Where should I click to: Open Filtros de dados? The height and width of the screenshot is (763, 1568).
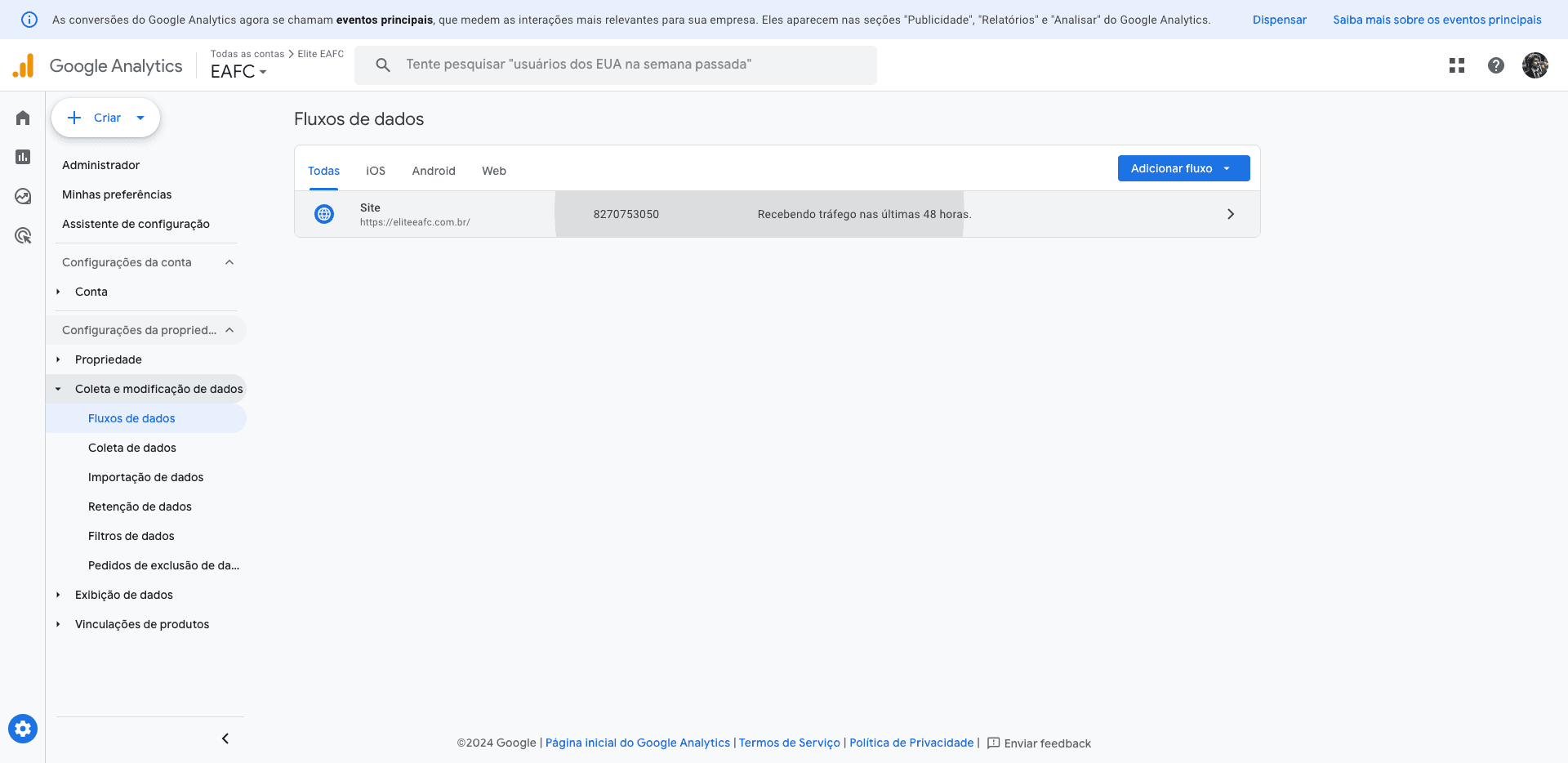131,536
